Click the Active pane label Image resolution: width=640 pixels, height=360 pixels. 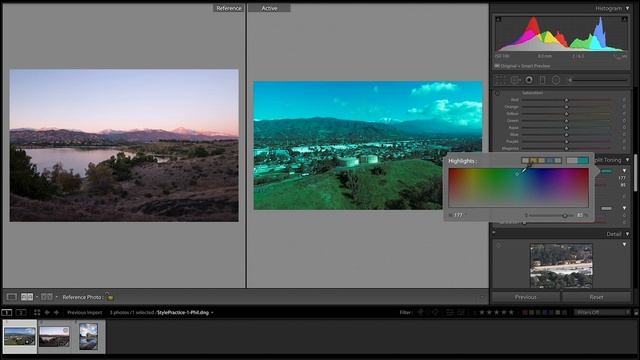coord(269,8)
